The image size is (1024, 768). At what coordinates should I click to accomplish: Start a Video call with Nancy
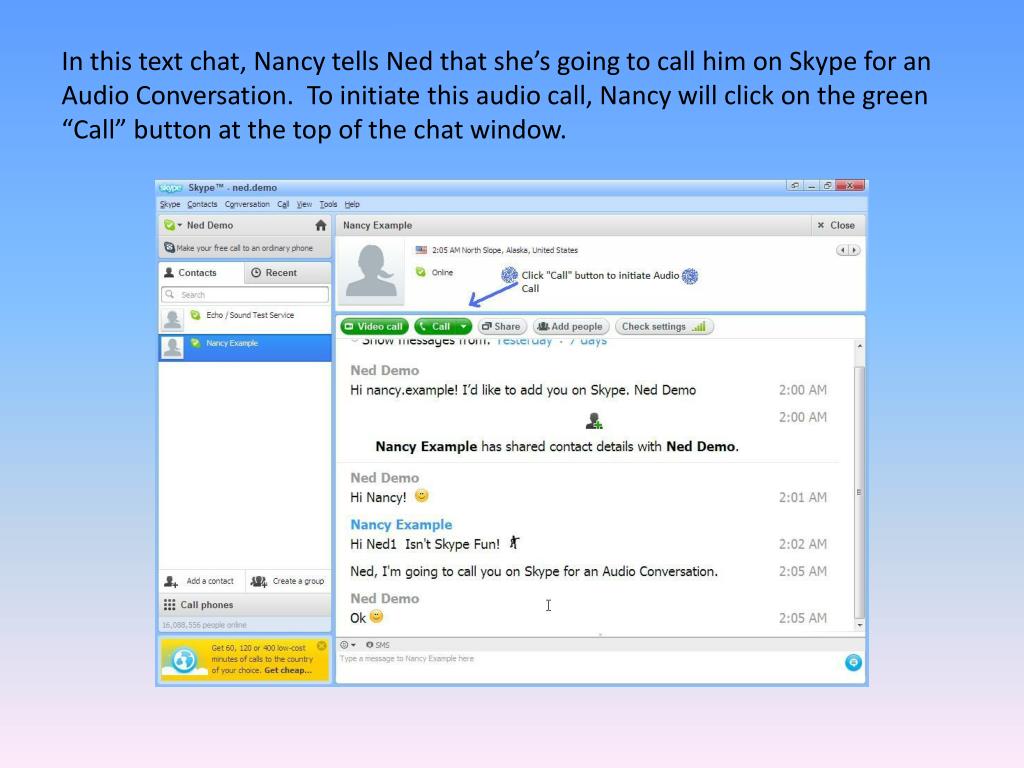point(374,326)
